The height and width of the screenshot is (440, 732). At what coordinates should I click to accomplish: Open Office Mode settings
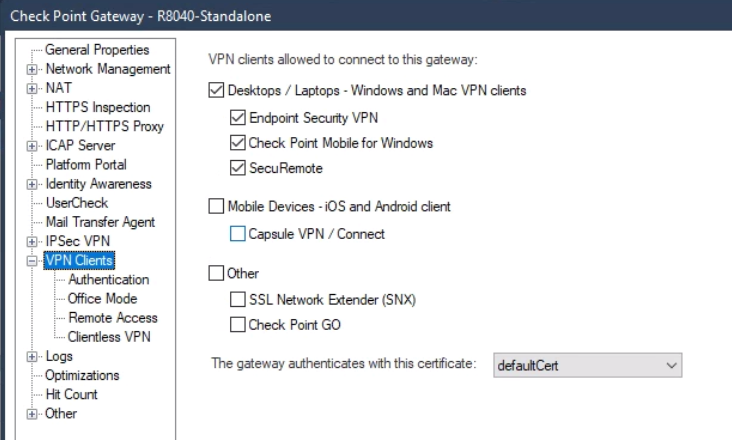(102, 298)
